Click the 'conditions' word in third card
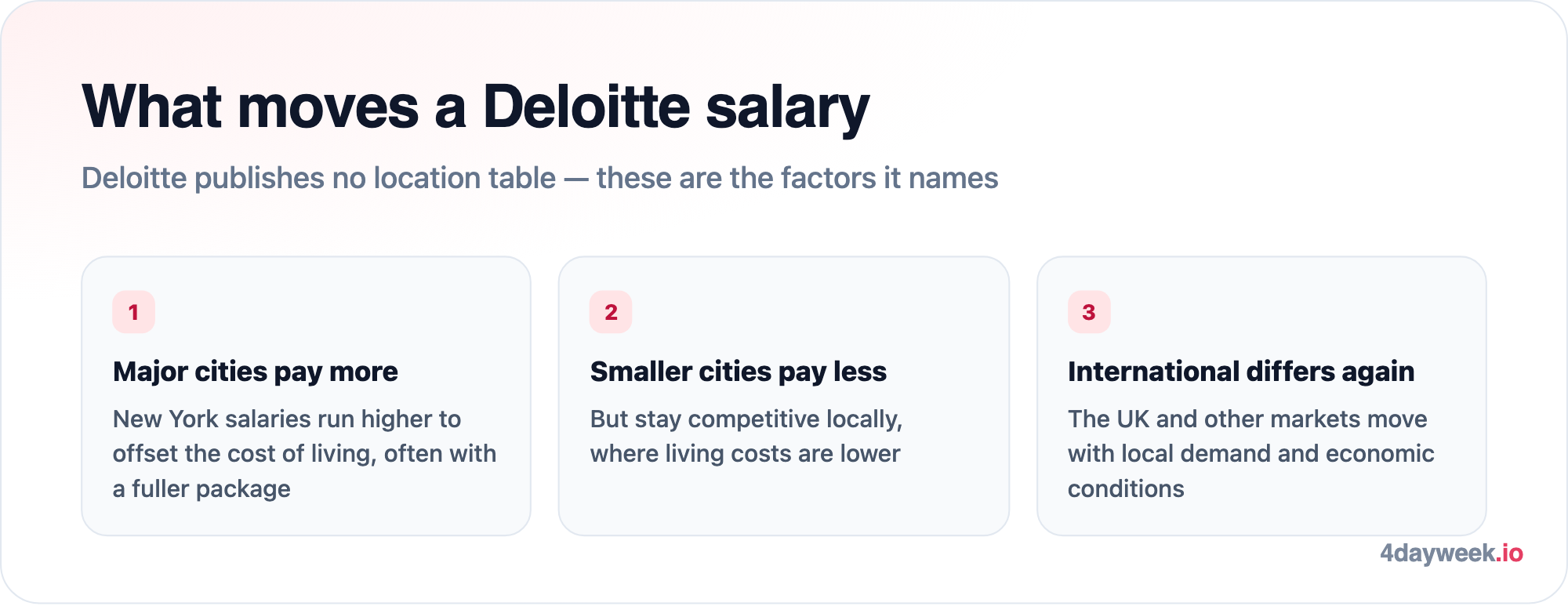1568x606 pixels. (1126, 489)
